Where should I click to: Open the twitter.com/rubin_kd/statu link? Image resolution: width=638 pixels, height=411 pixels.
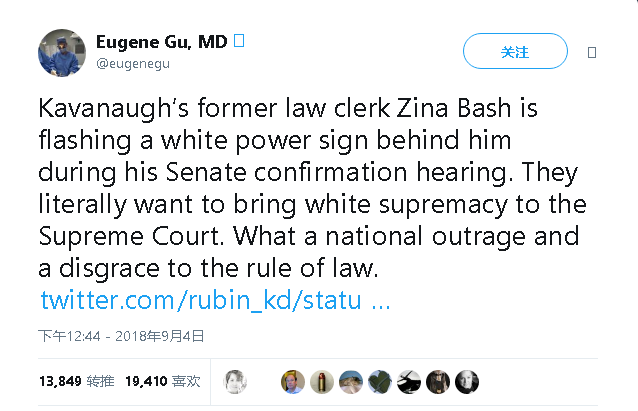pyautogui.click(x=215, y=300)
